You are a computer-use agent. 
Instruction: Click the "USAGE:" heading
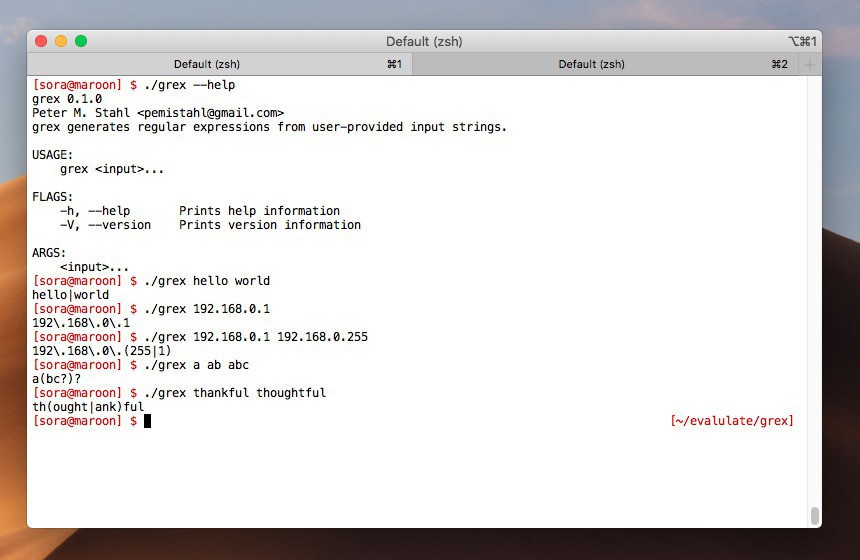pos(52,155)
